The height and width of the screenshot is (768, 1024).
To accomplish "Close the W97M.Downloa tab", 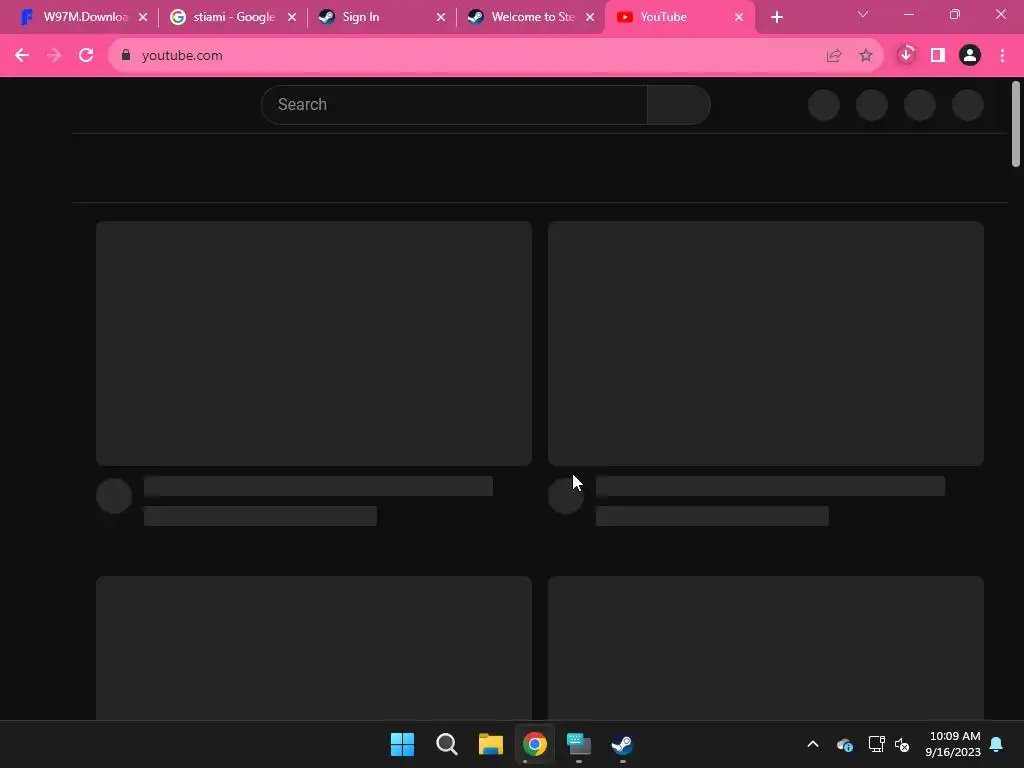I will (143, 18).
